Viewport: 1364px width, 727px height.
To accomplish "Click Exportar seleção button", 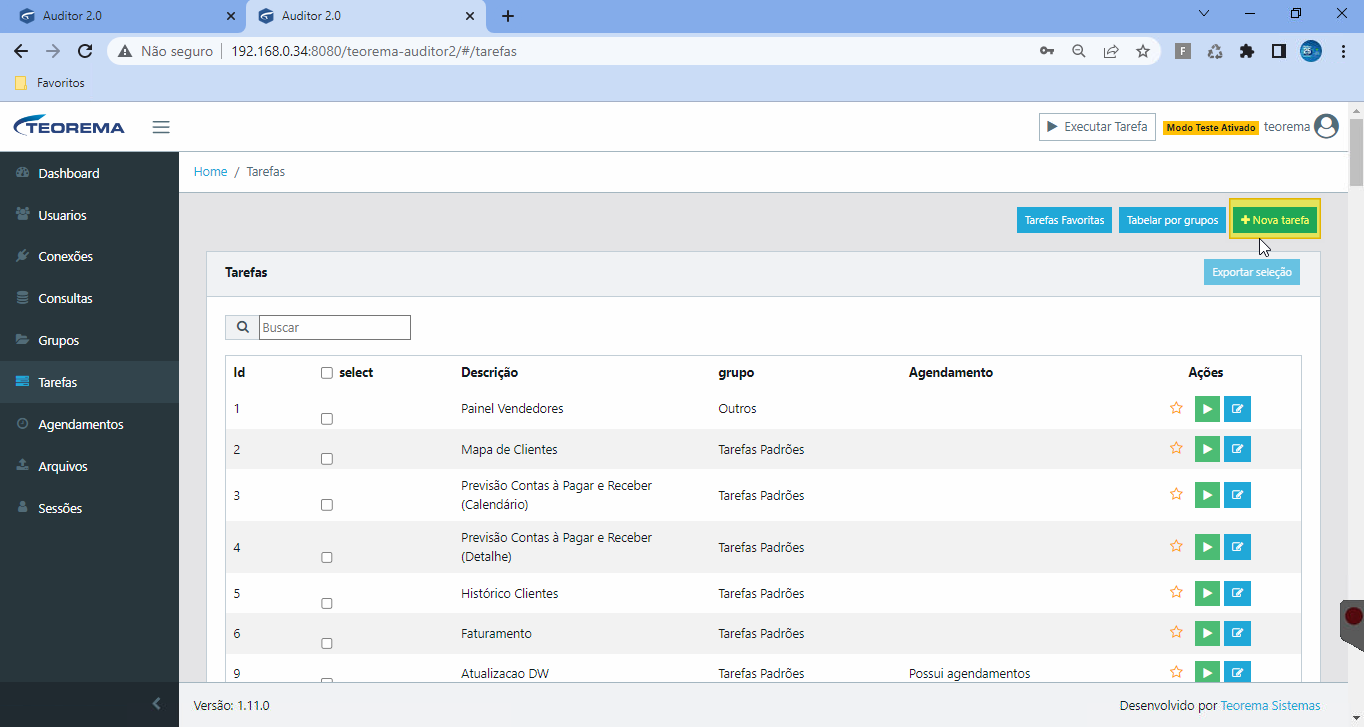I will click(1252, 272).
